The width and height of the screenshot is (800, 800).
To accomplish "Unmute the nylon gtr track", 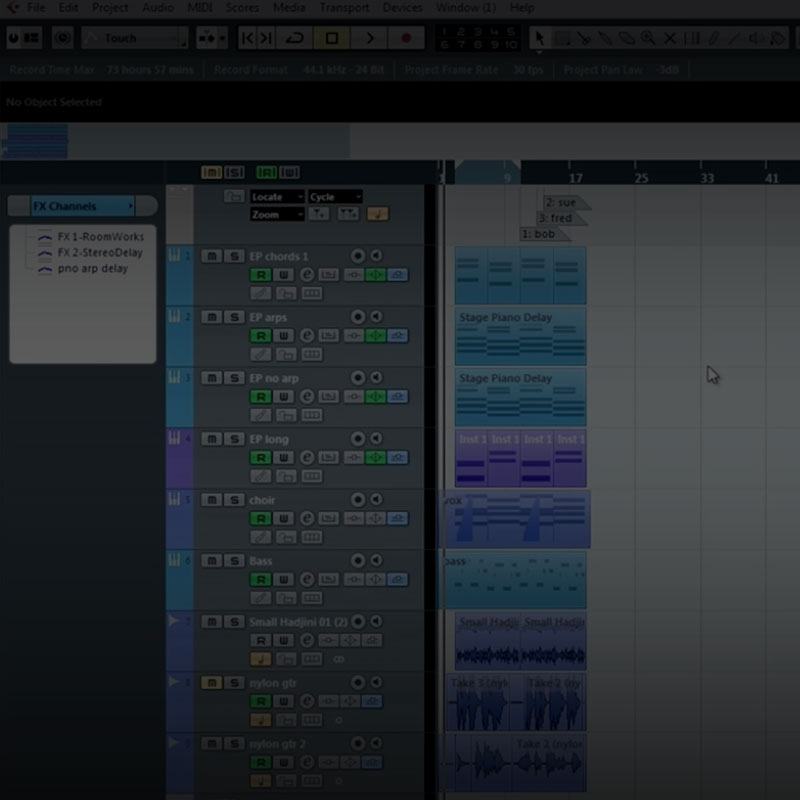I will pos(211,683).
